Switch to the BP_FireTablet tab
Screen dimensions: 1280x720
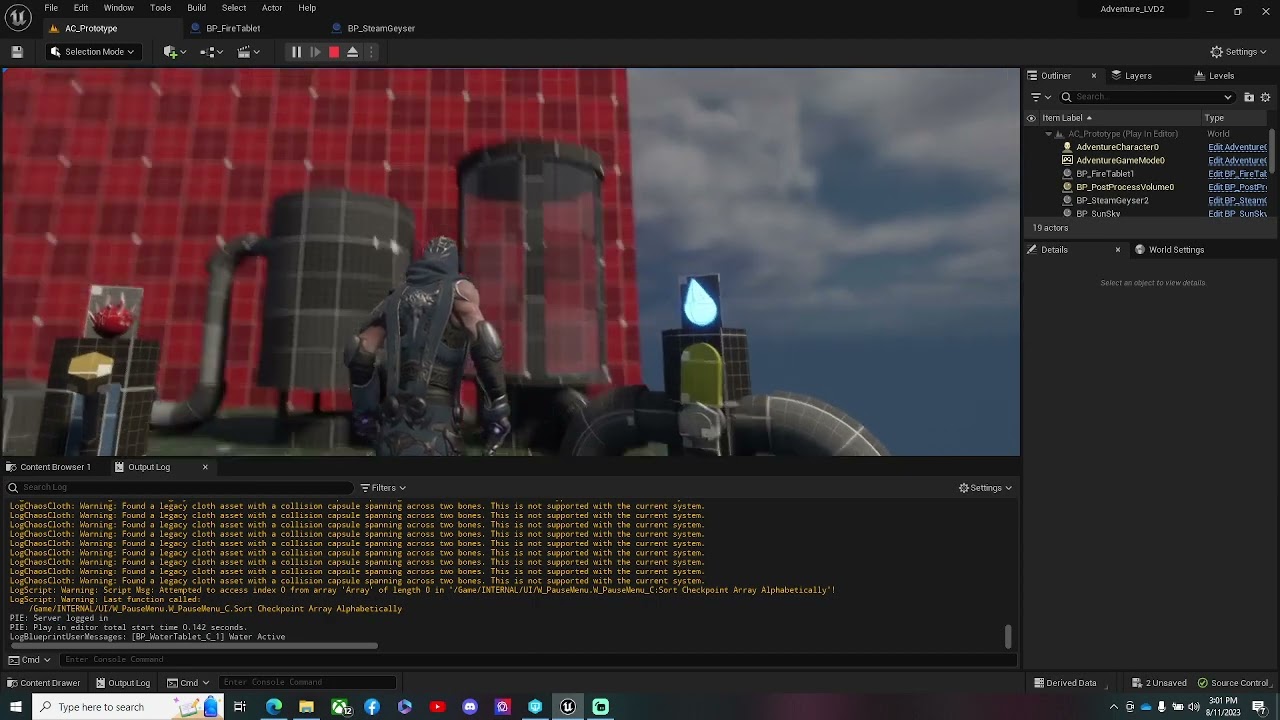233,28
